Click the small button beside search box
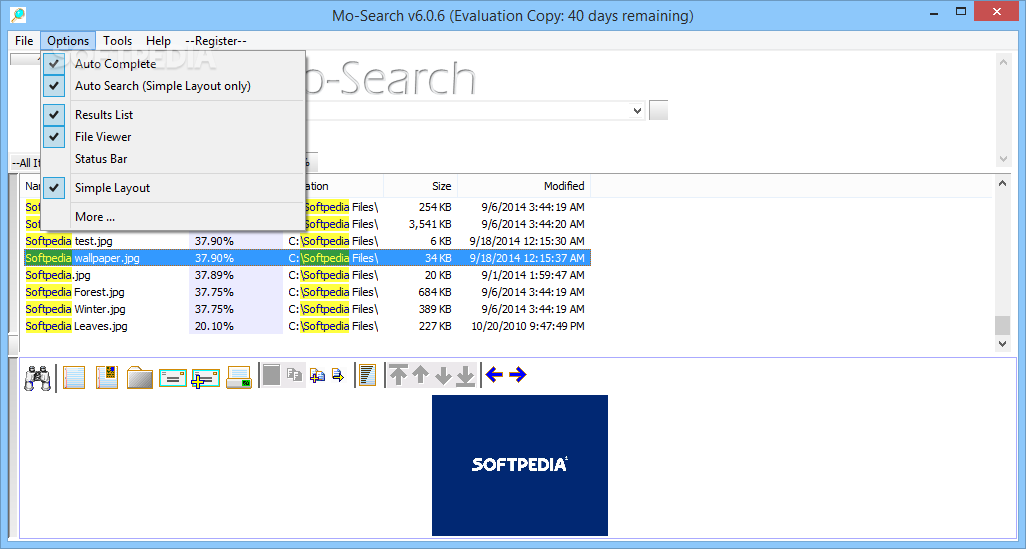Screen dimensions: 1026x549 (x=658, y=111)
